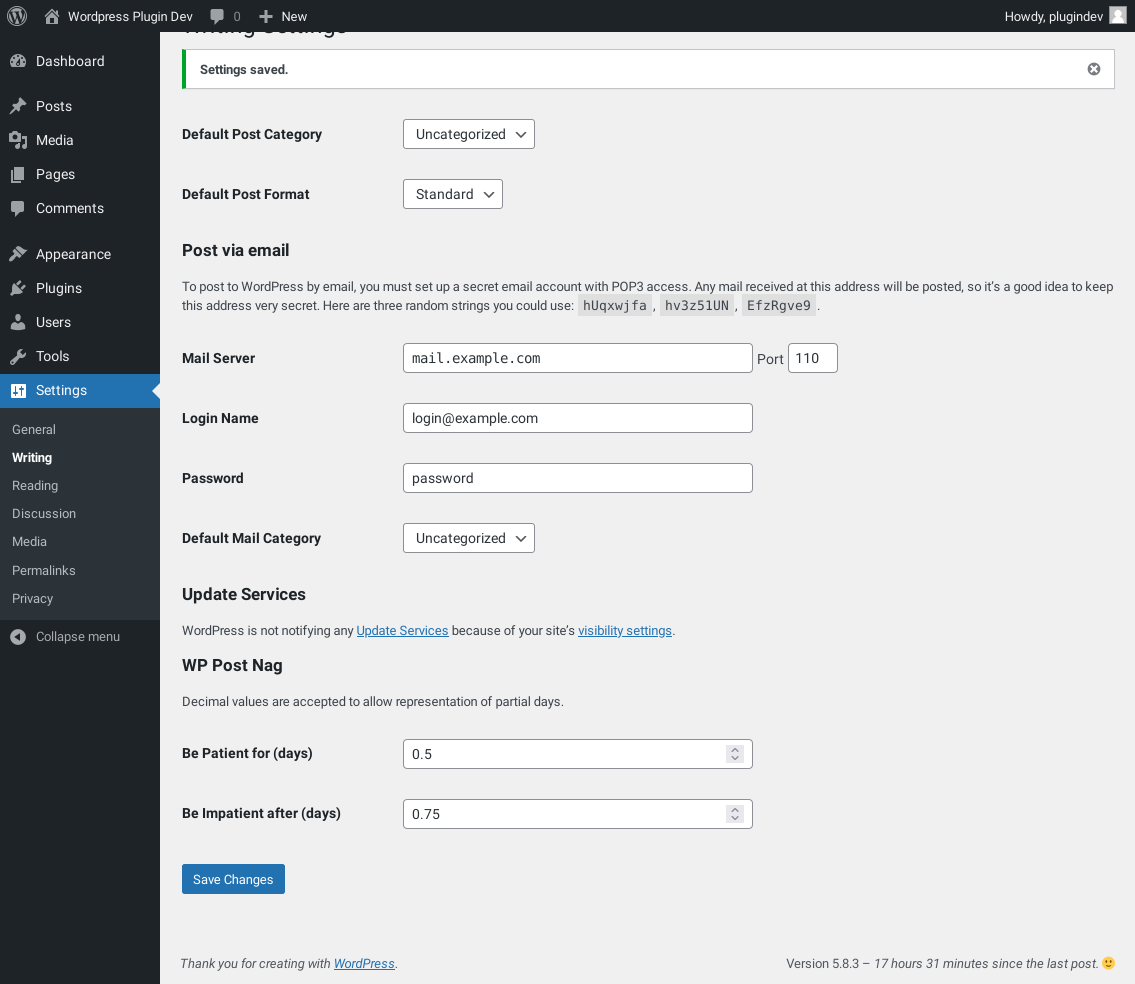Click the Comments speech bubble icon in sidebar

coord(18,209)
